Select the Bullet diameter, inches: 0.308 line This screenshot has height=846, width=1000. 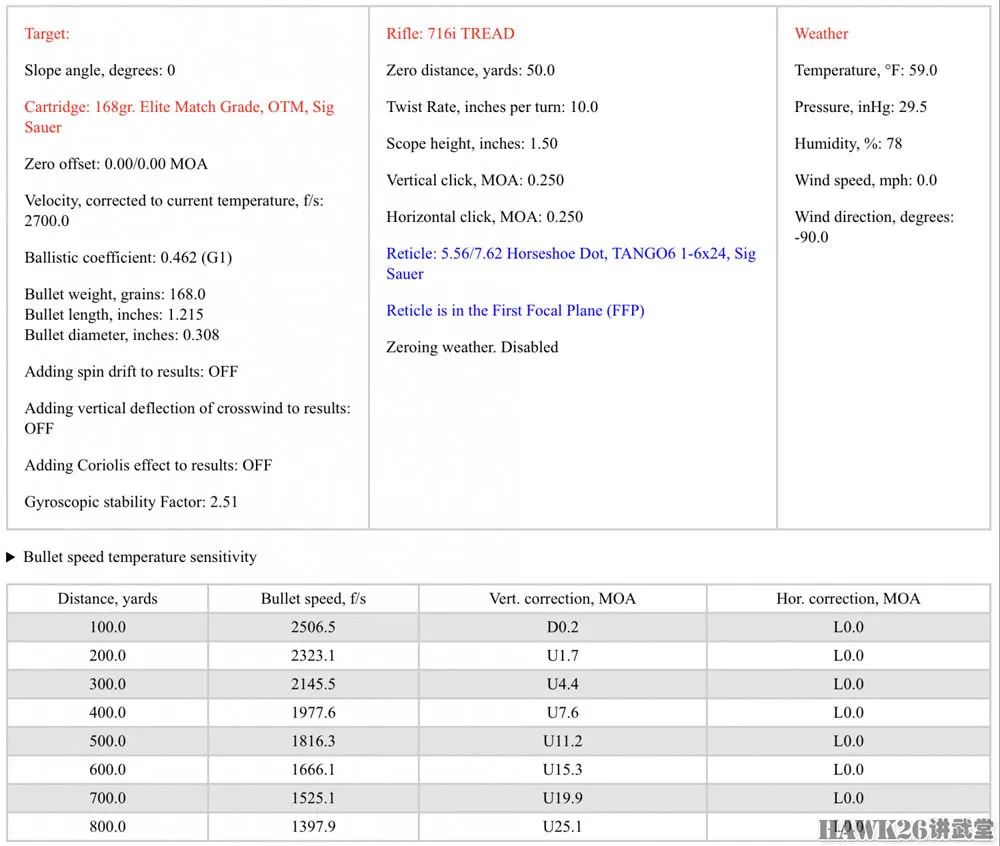pyautogui.click(x=122, y=335)
